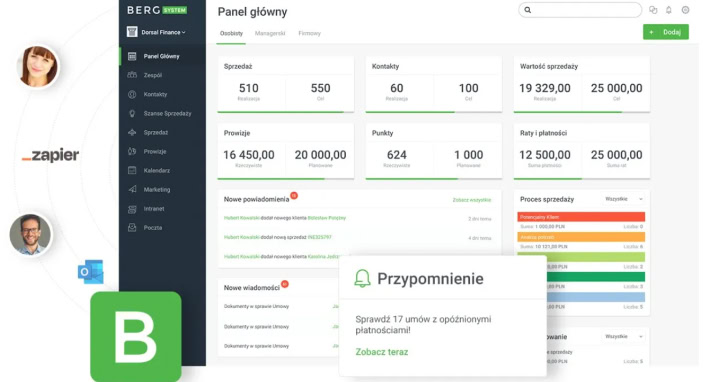The height and width of the screenshot is (382, 706).
Task: Open the Marketing megaphone icon
Action: (132, 190)
